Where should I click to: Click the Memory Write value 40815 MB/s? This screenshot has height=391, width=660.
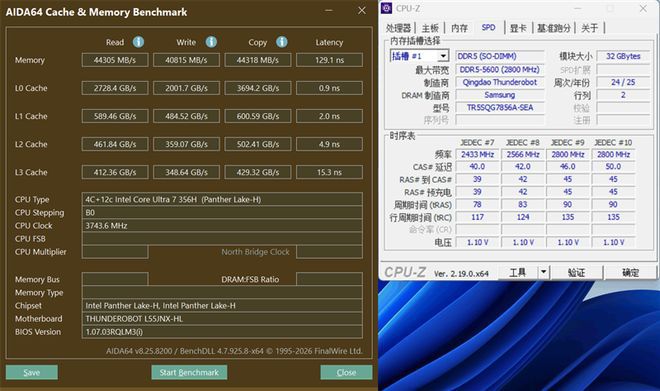coord(186,60)
